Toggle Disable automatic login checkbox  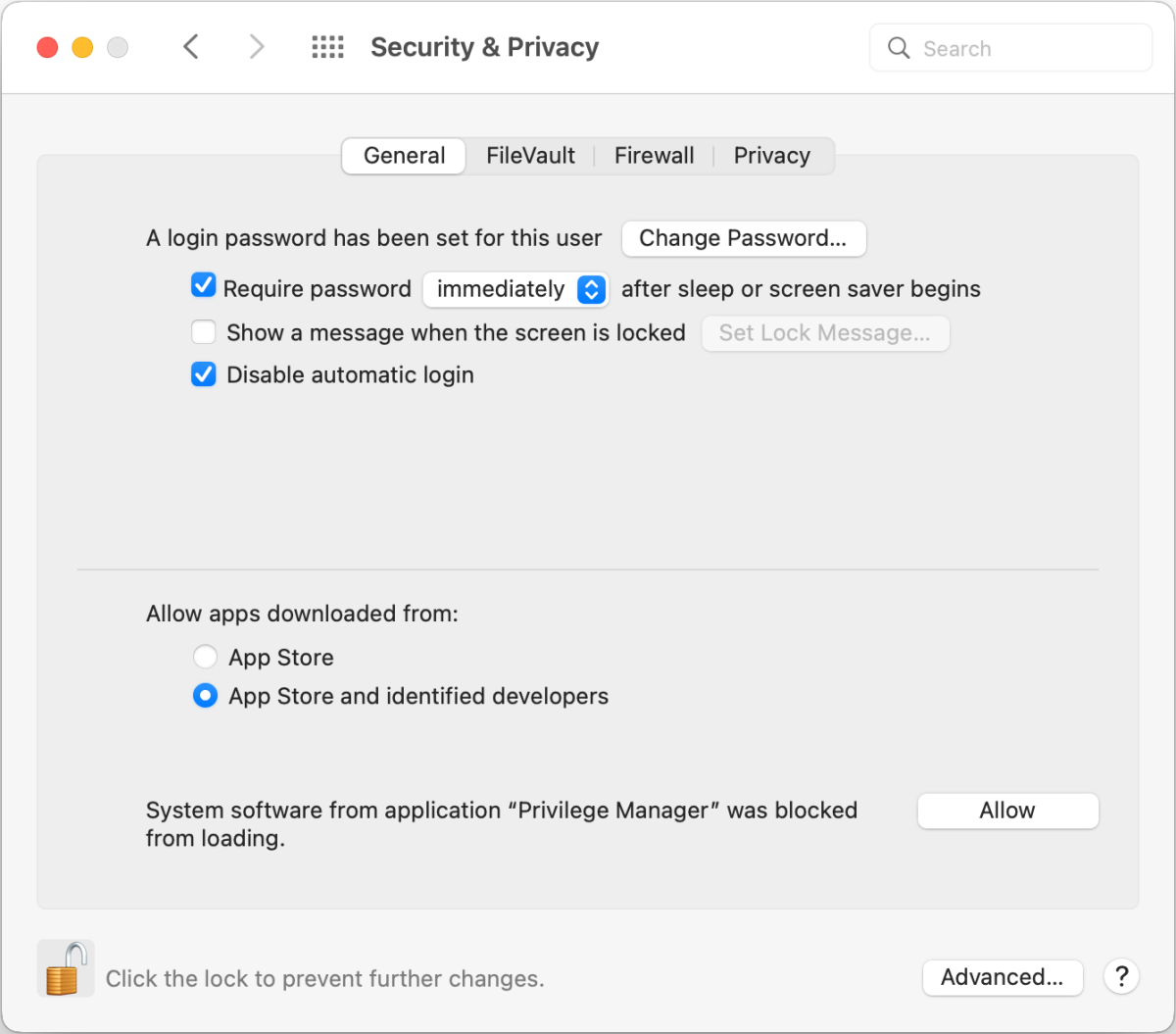204,374
